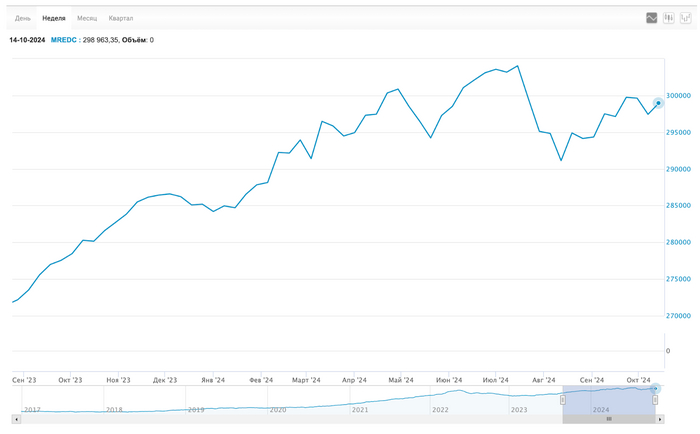The height and width of the screenshot is (434, 700).
Task: Click 2022 in the navigator timeline
Action: pos(440,410)
